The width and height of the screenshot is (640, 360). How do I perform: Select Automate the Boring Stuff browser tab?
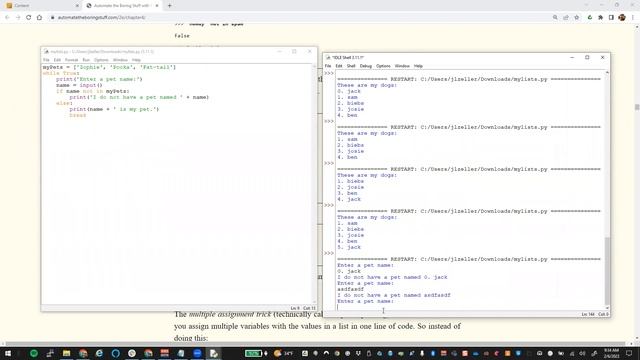121,6
